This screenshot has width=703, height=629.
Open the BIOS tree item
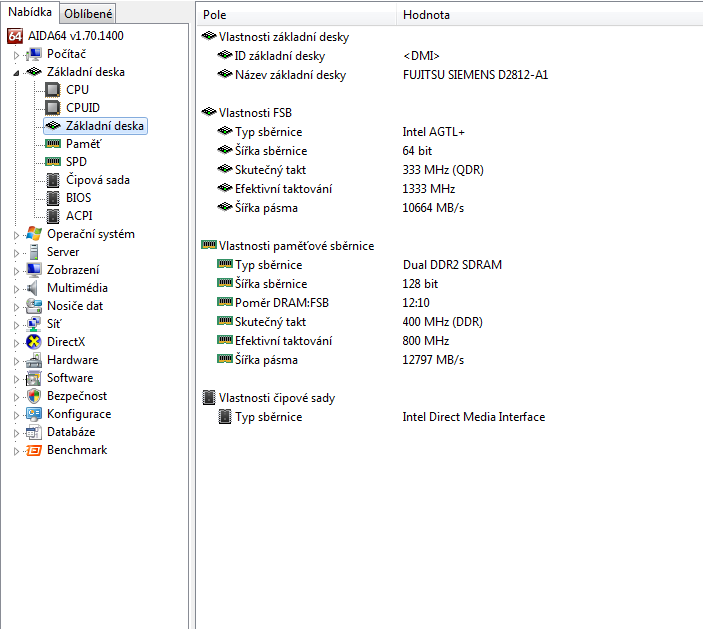(x=78, y=198)
